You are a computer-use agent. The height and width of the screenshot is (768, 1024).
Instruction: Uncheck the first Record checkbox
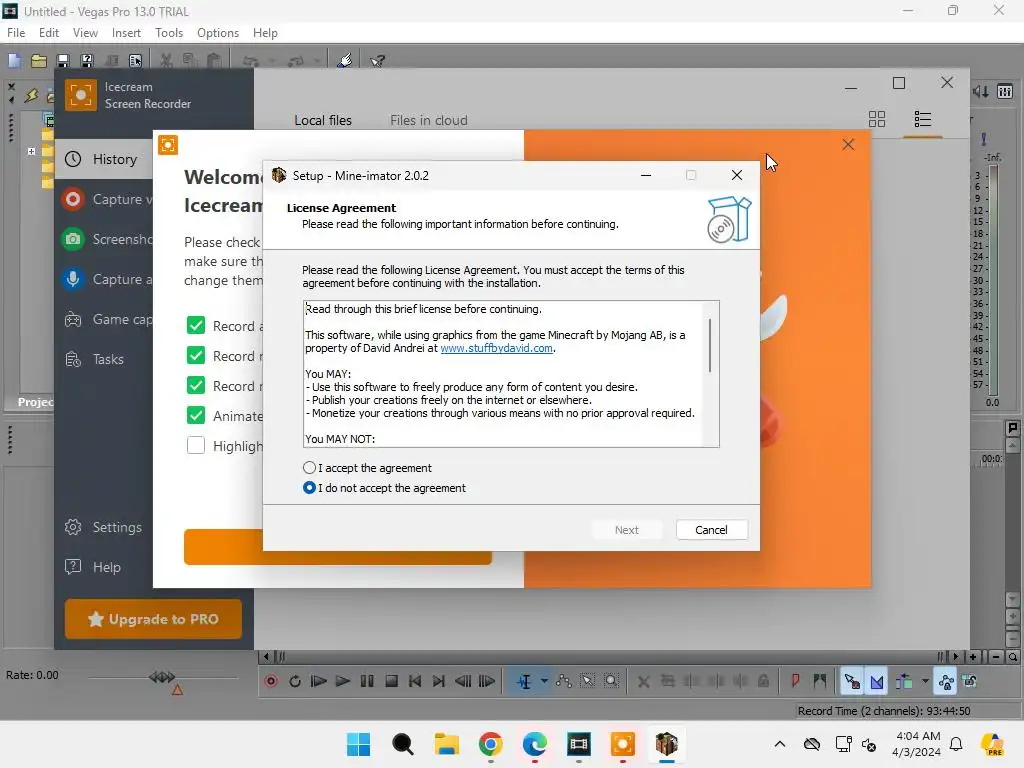[x=196, y=325]
